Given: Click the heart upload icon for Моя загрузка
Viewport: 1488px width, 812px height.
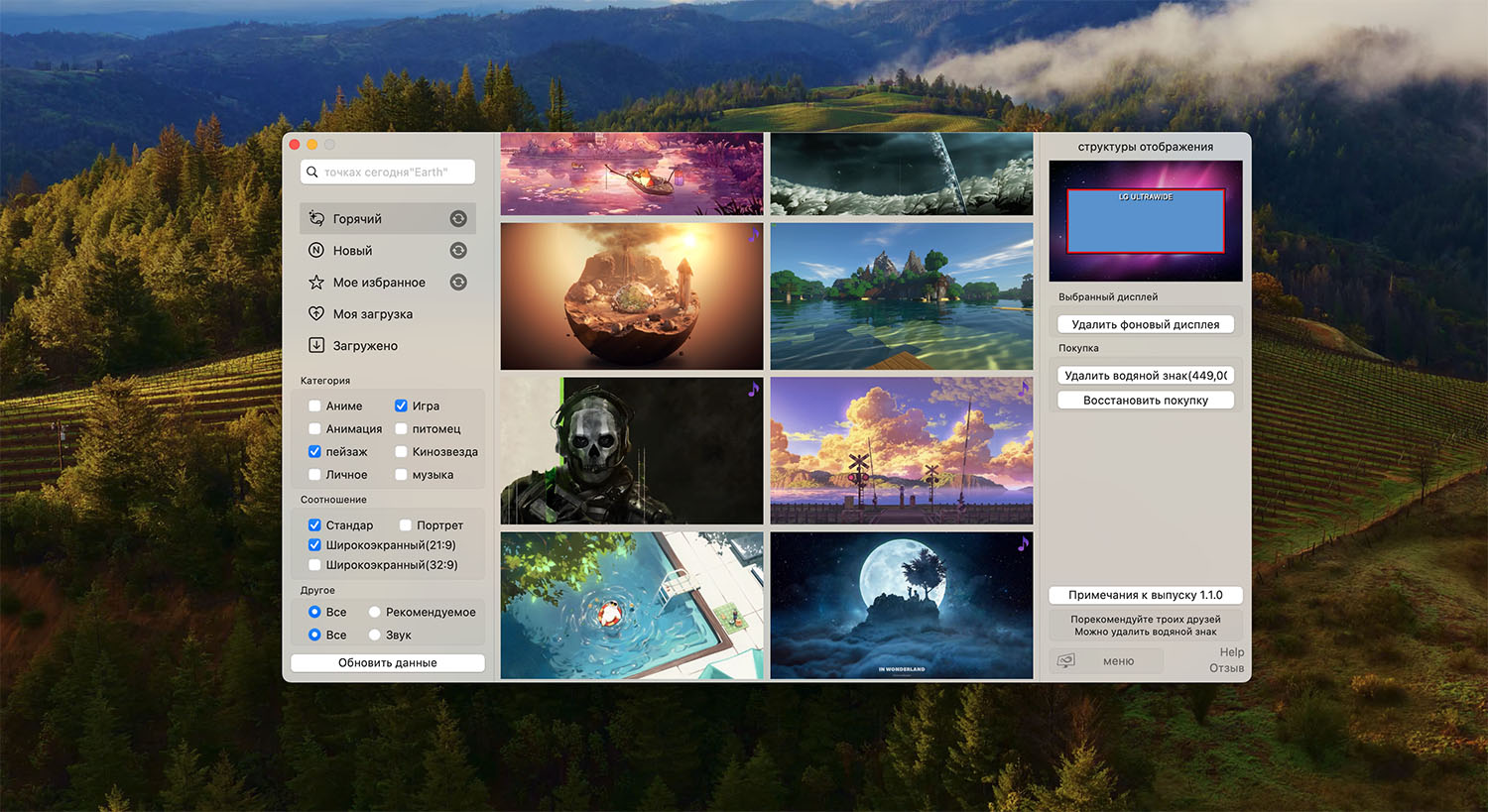Looking at the screenshot, I should (x=316, y=314).
